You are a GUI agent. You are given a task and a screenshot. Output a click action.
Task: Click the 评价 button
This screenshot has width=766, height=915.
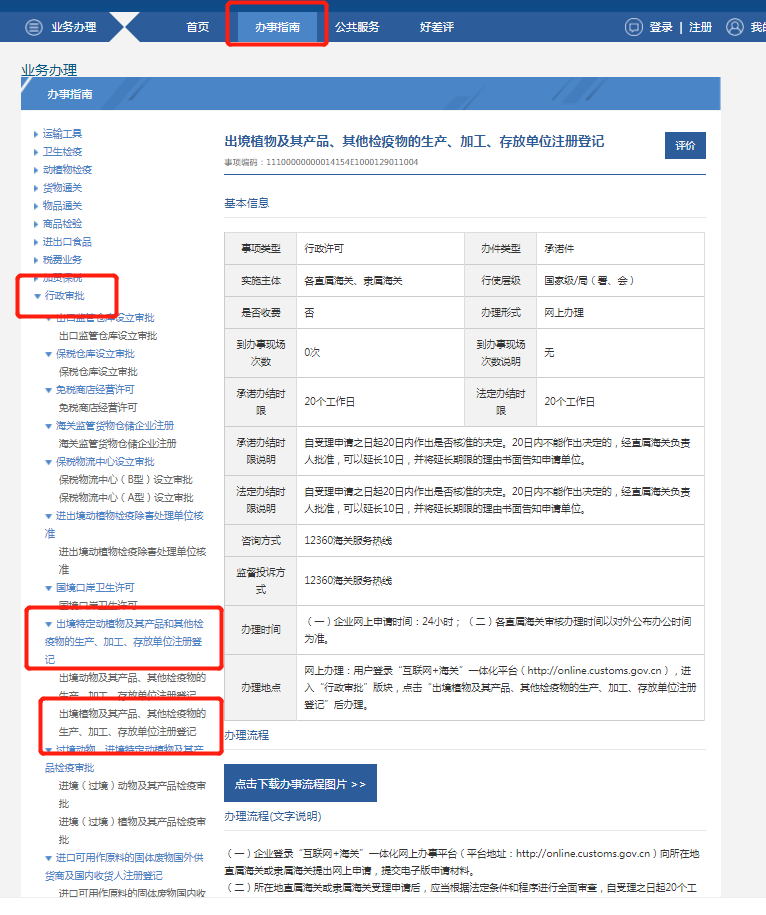point(685,145)
